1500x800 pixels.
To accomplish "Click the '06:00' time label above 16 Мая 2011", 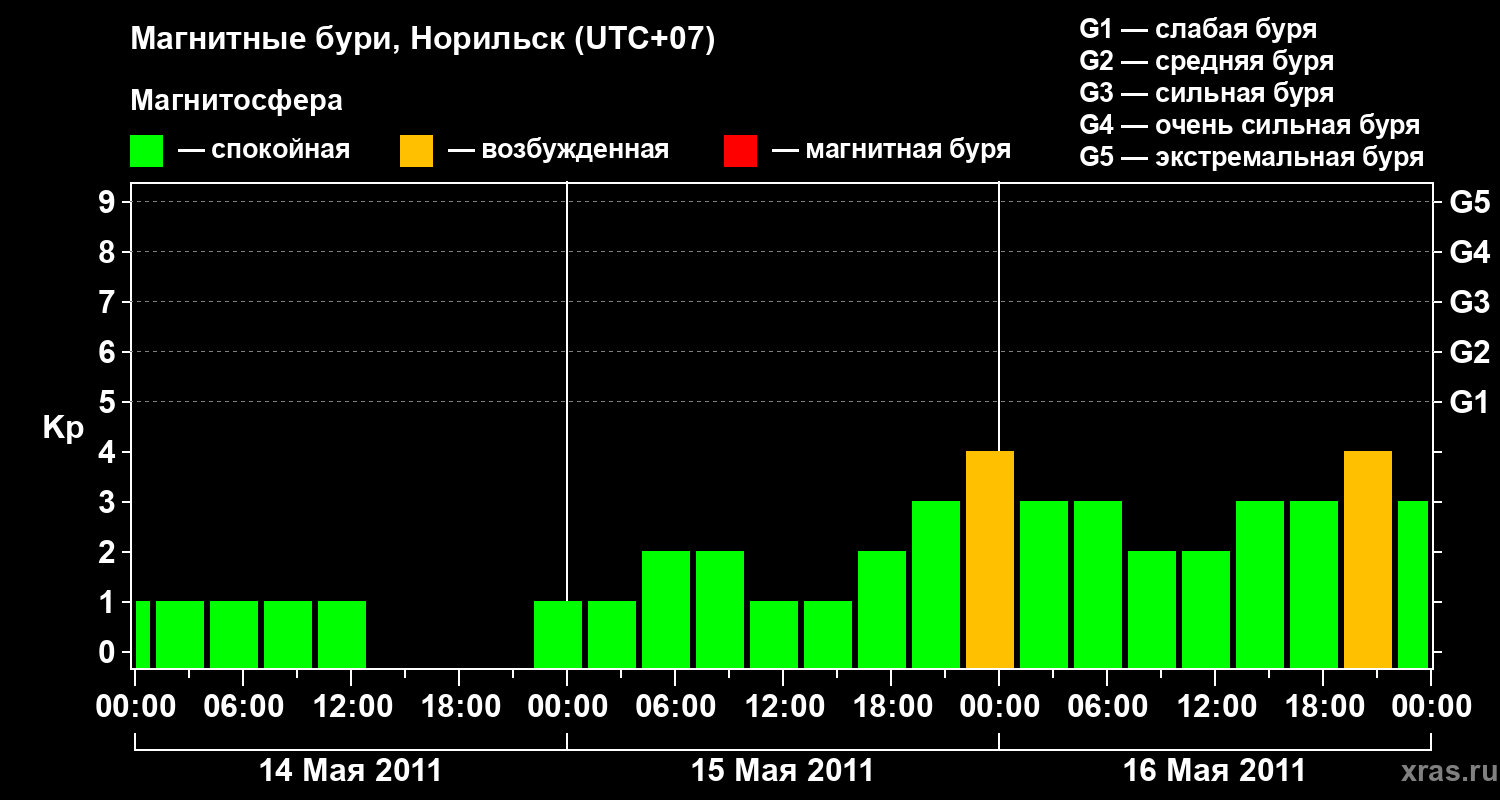I will [x=1107, y=707].
